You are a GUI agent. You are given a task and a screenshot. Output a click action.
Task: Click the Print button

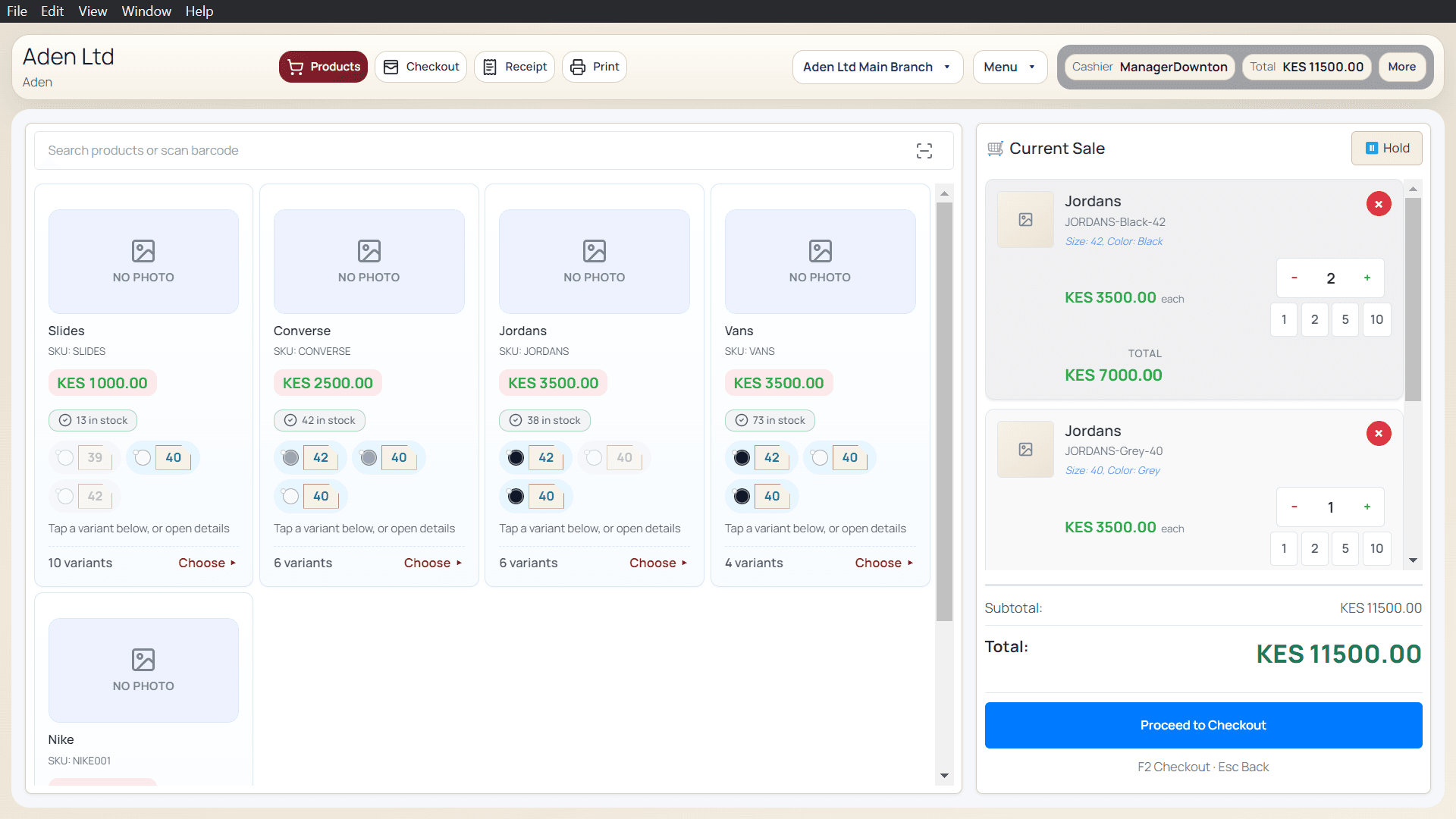tap(595, 67)
